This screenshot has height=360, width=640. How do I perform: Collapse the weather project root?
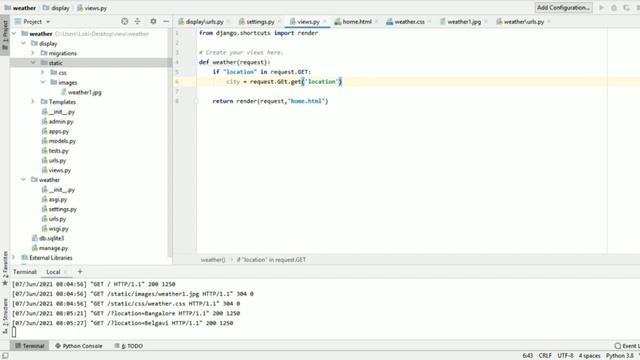14,33
